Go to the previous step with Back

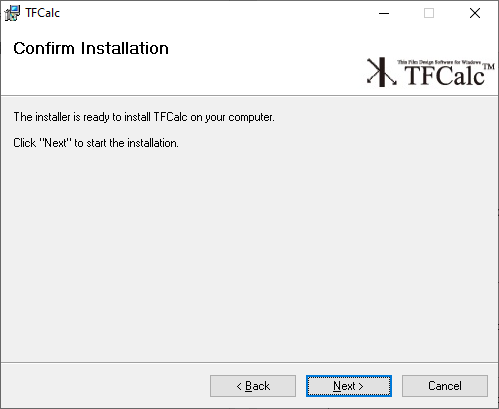click(253, 386)
